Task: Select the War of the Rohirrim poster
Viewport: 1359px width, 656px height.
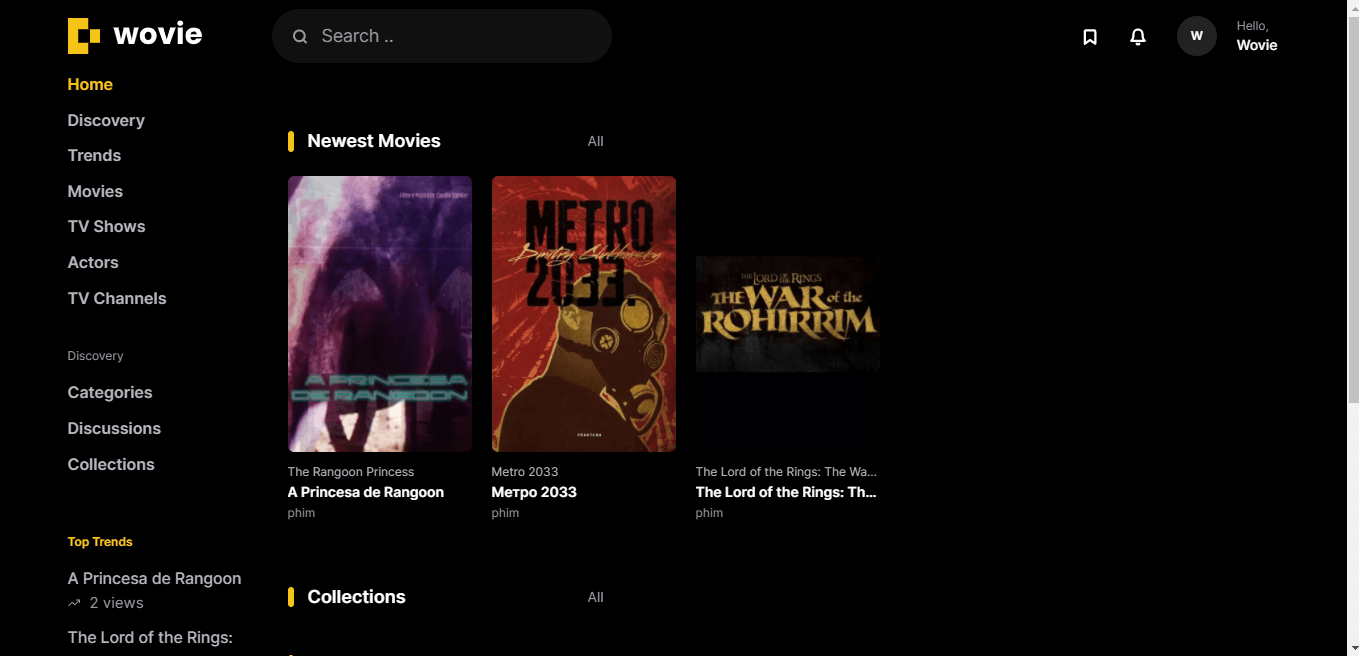Action: 787,314
